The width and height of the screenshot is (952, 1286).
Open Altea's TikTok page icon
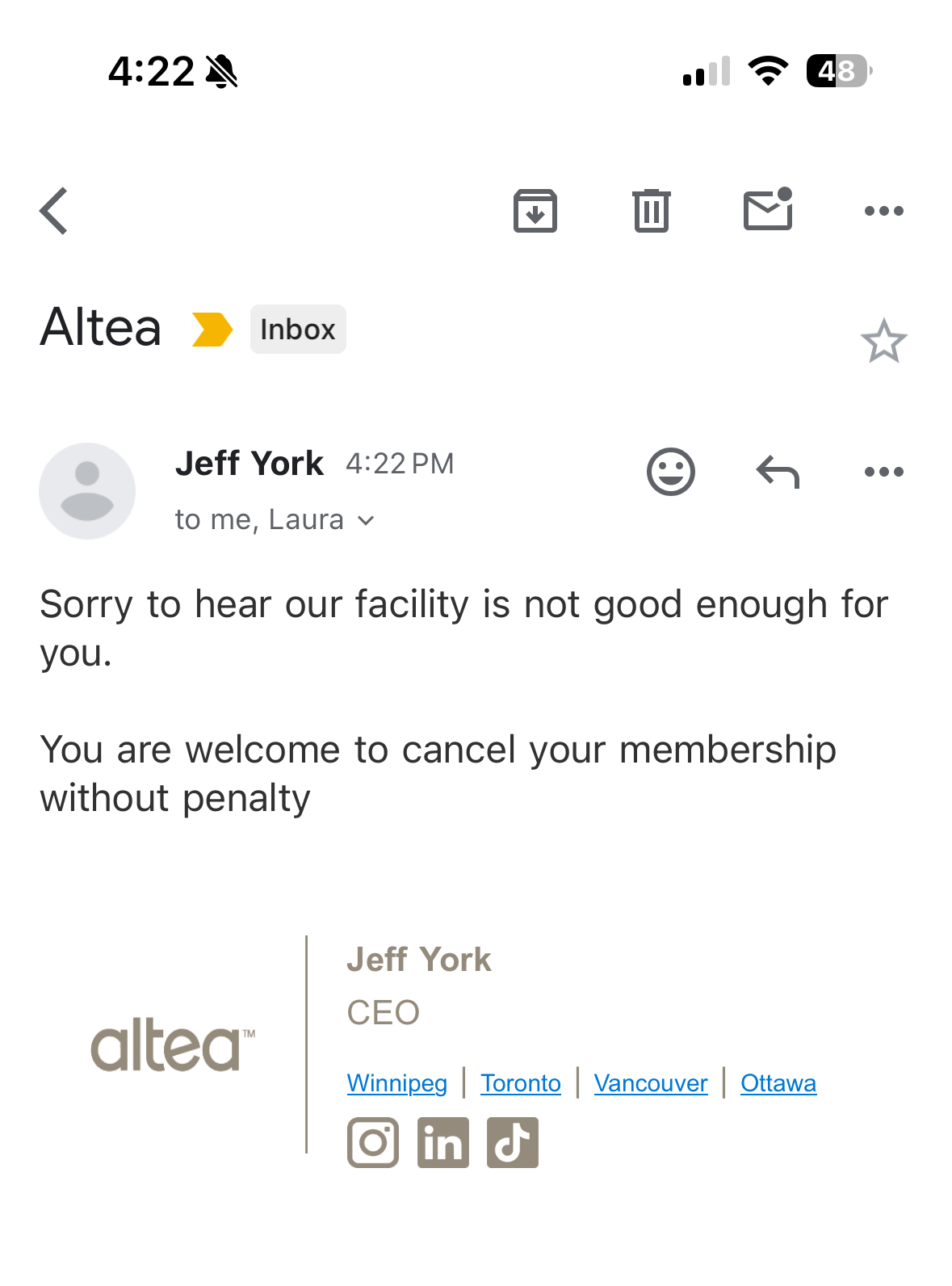tap(513, 1142)
